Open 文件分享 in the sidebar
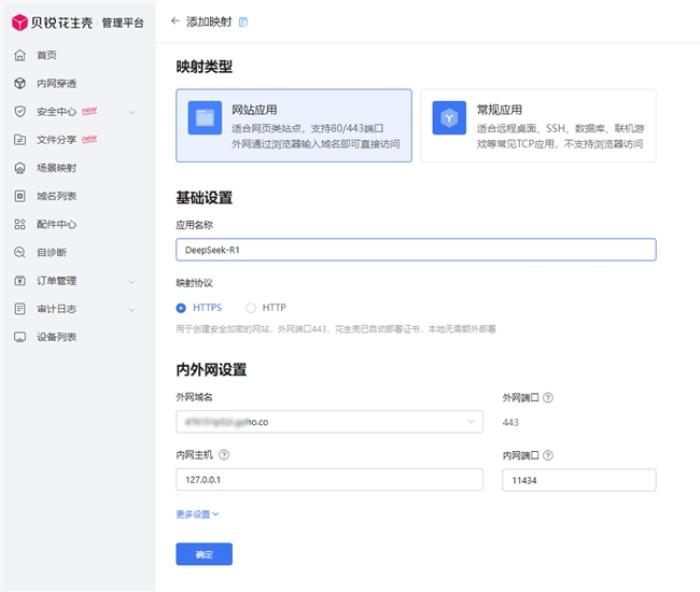 56,140
